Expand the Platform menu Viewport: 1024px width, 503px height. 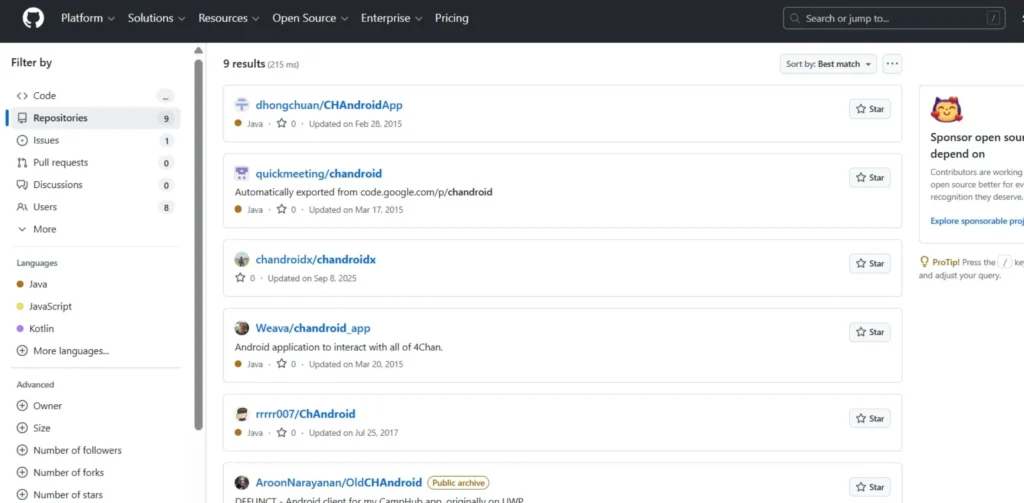(88, 18)
